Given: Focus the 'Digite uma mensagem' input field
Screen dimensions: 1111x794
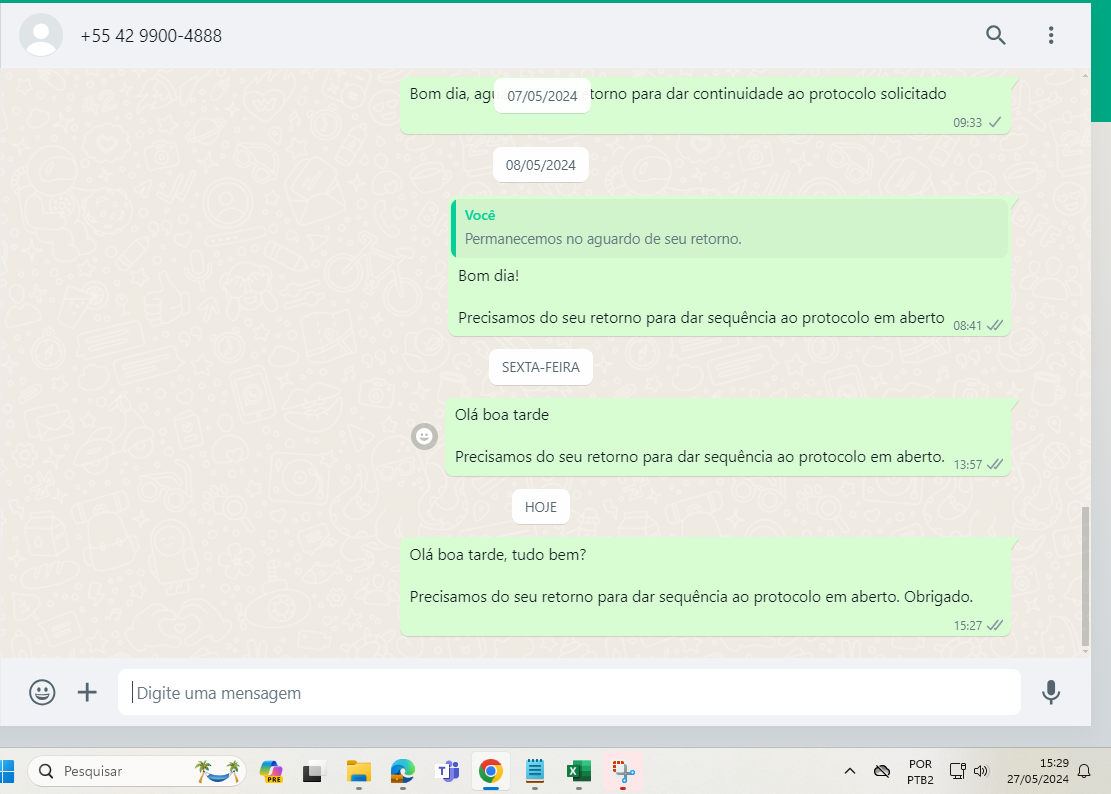Looking at the screenshot, I should (569, 692).
